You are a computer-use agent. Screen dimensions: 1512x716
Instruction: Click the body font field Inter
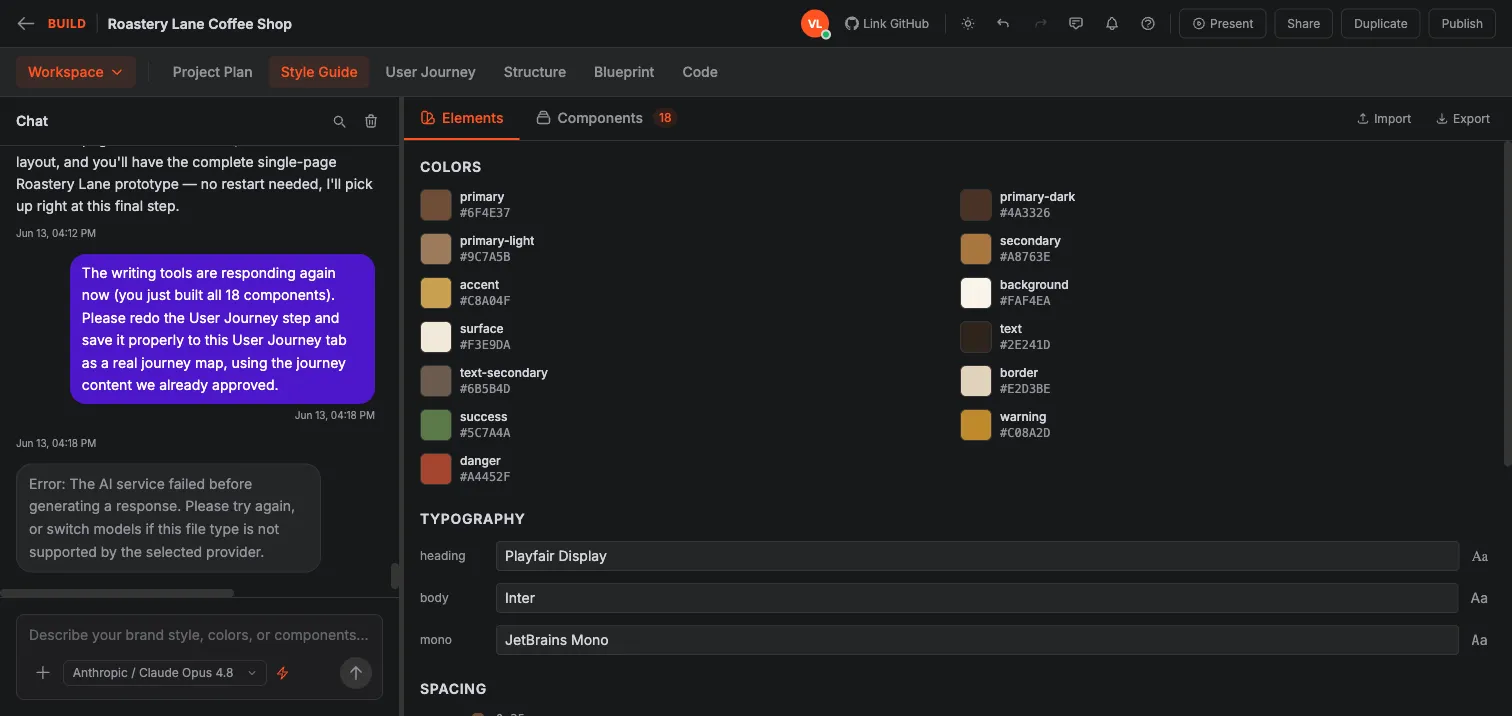(977, 598)
